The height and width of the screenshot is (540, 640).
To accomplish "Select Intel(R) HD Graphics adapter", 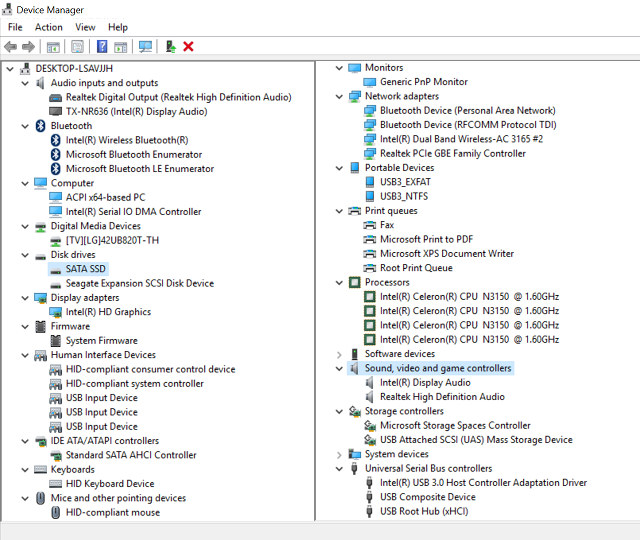I will pos(109,312).
